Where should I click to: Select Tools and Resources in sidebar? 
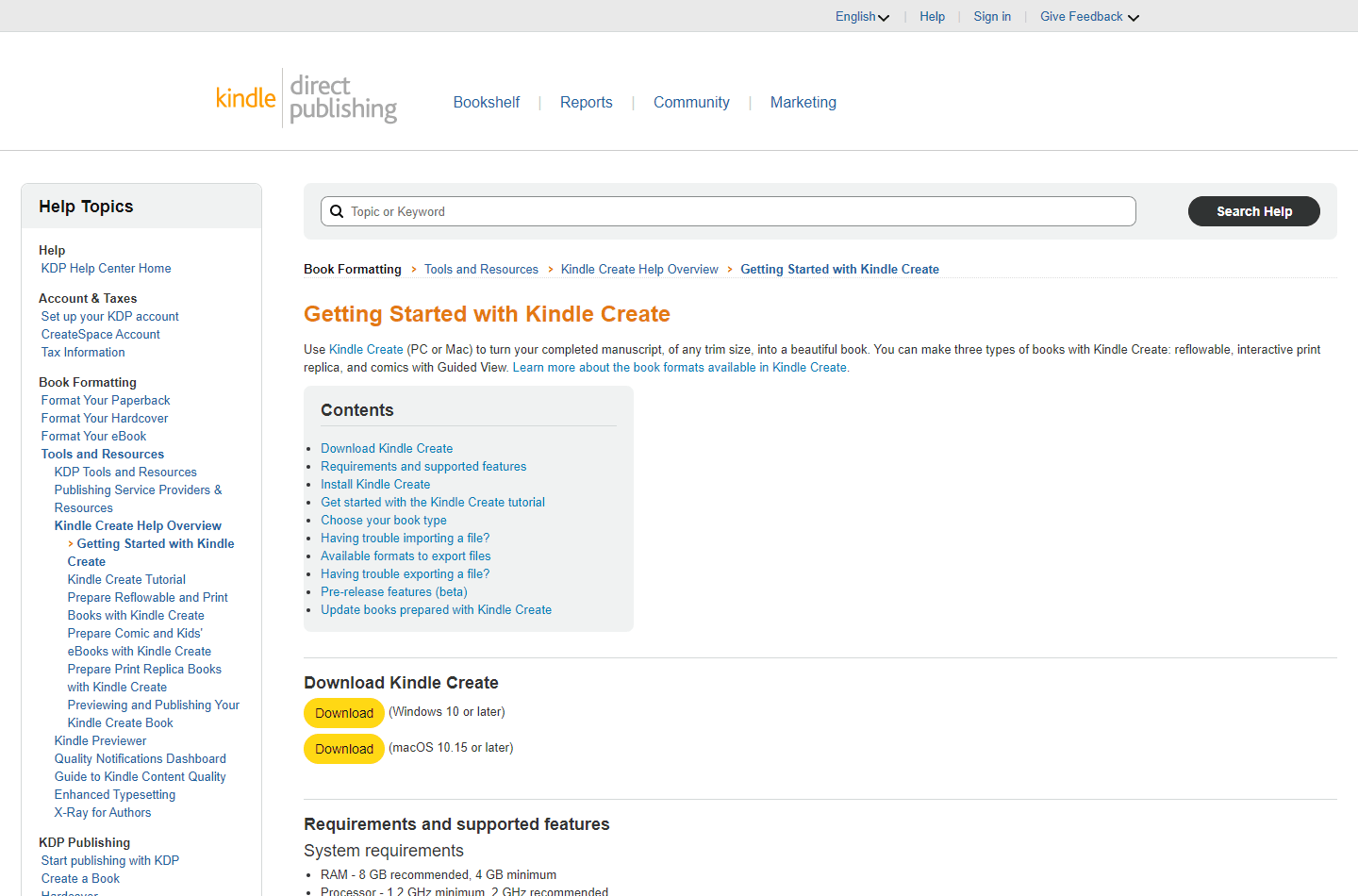tap(102, 454)
